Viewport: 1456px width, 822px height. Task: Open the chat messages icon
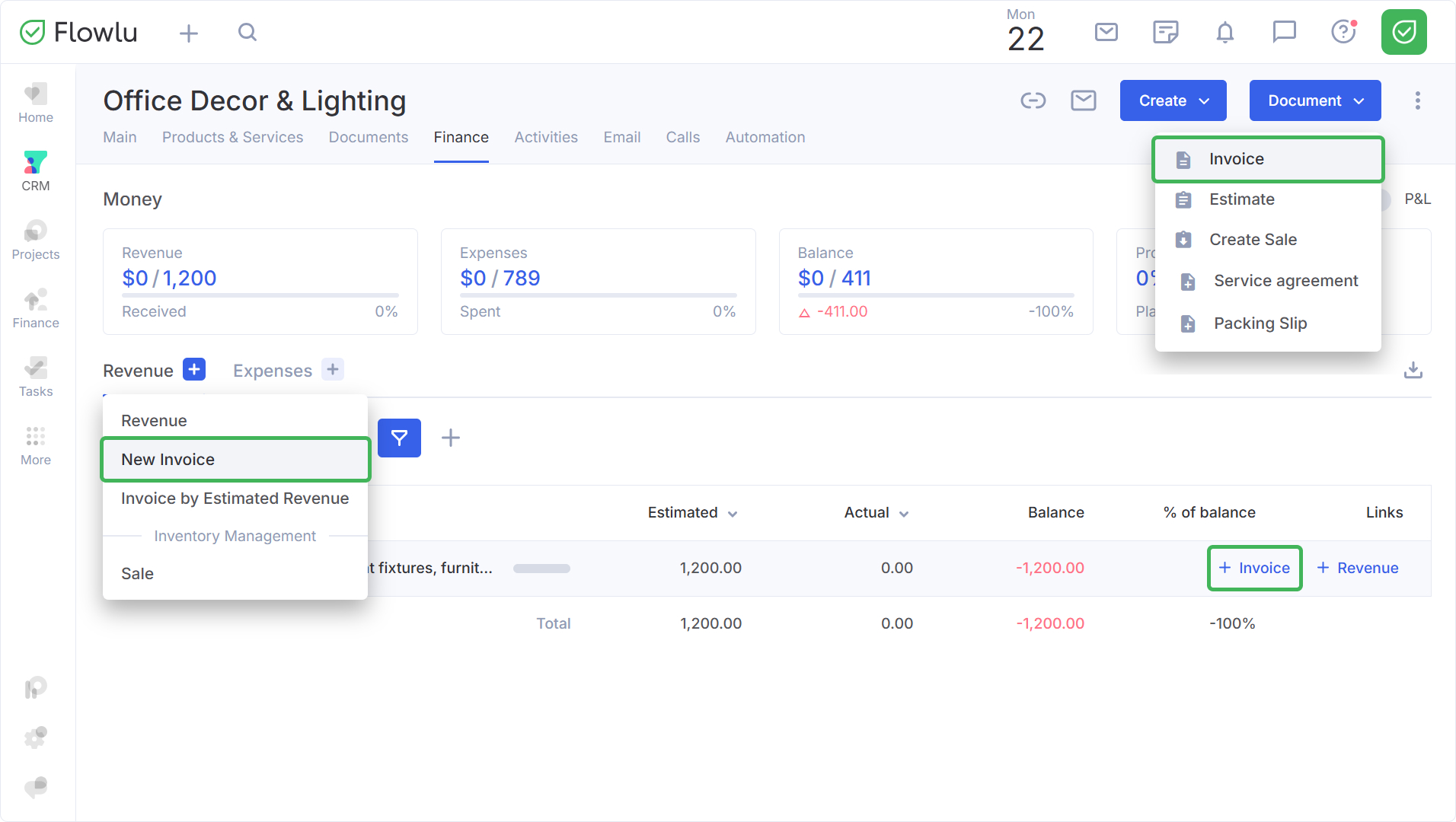[1285, 32]
